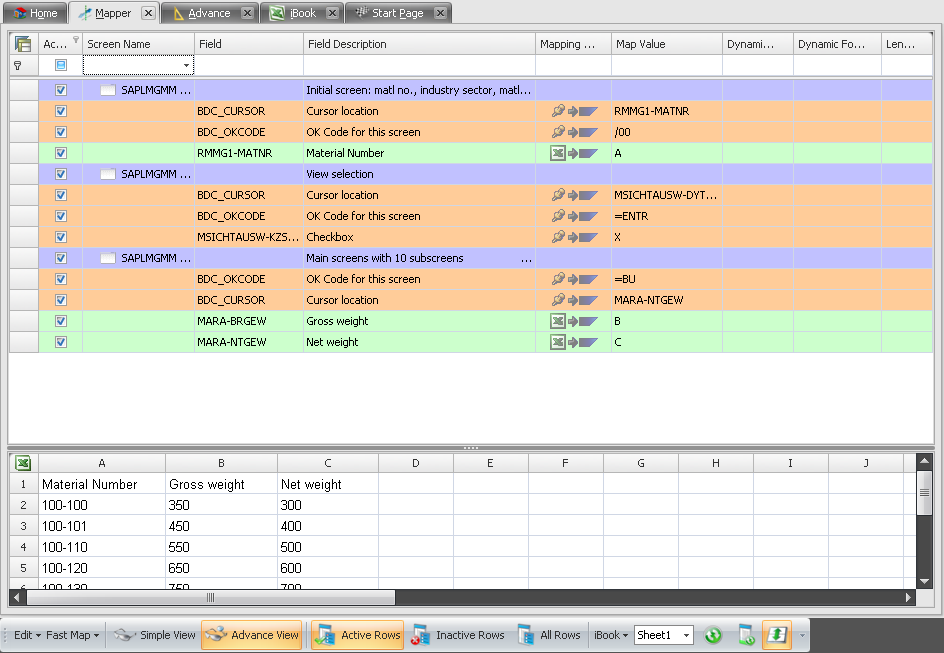
Task: Click the Excel icon in spreadsheet corner
Action: 23,463
